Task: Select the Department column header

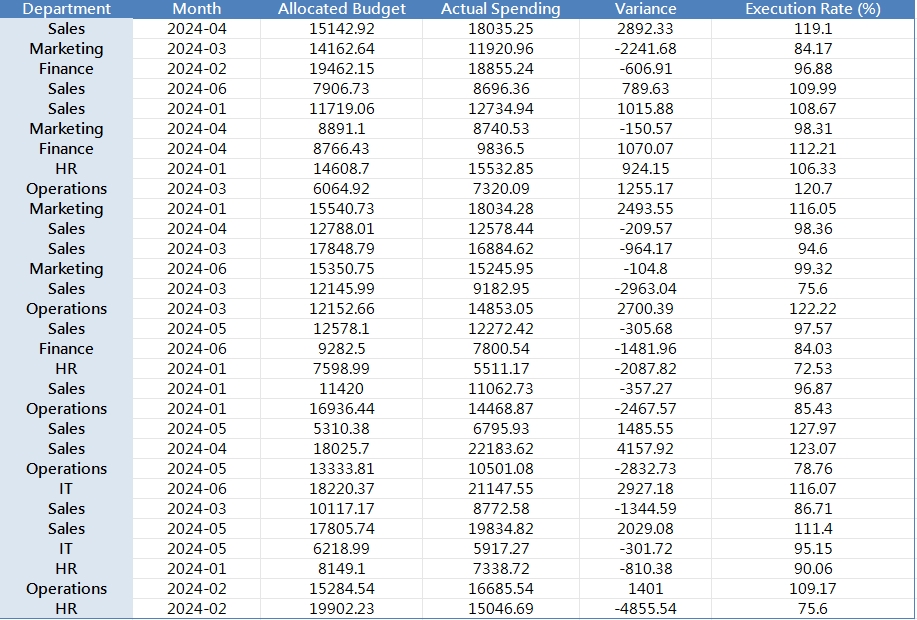Action: [x=66, y=9]
